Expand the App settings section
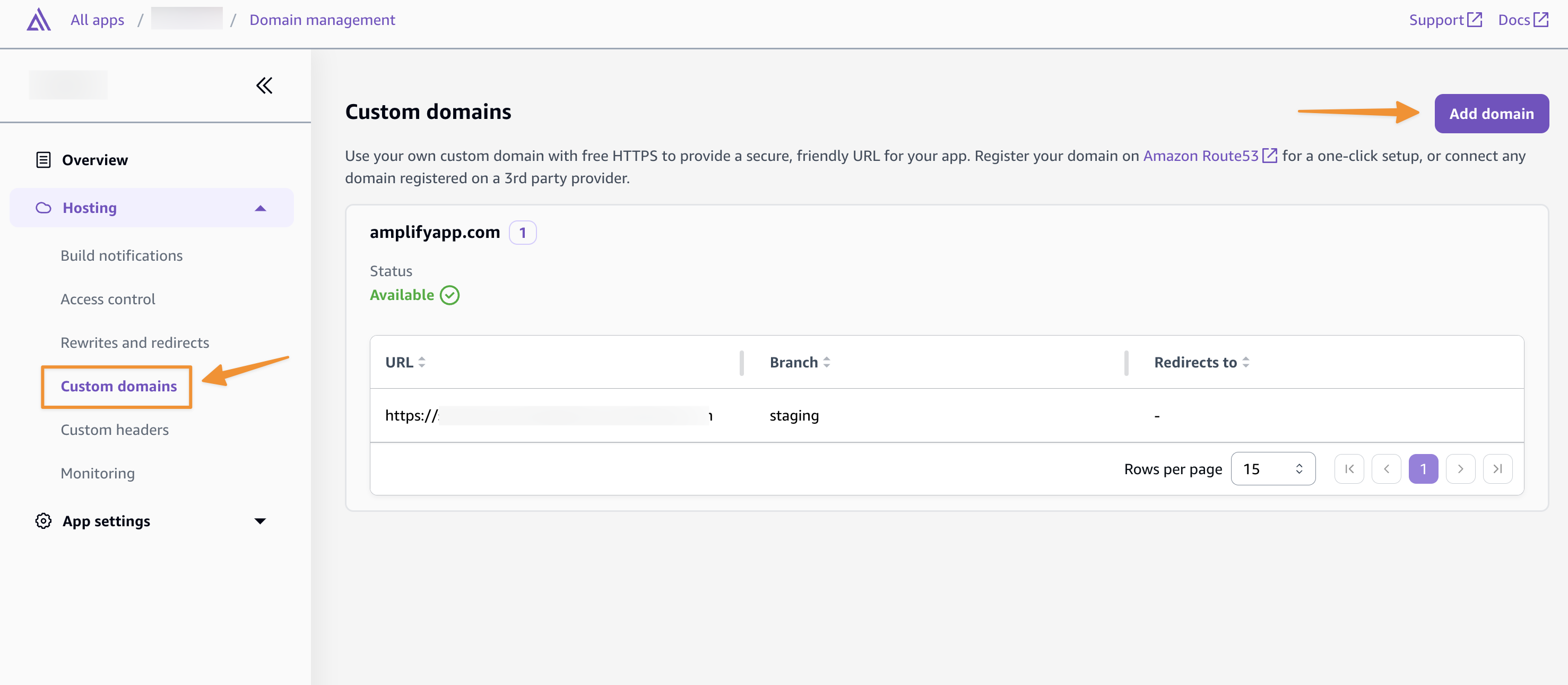Screen dimensions: 1568x685 (x=260, y=521)
